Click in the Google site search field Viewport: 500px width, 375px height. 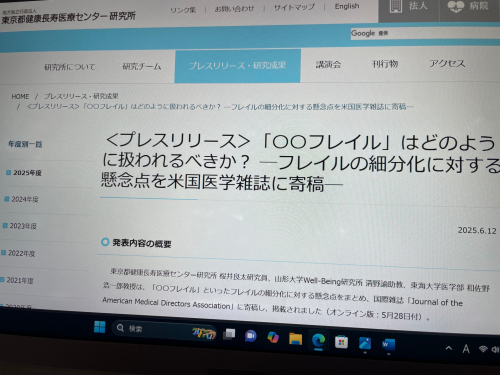[425, 33]
